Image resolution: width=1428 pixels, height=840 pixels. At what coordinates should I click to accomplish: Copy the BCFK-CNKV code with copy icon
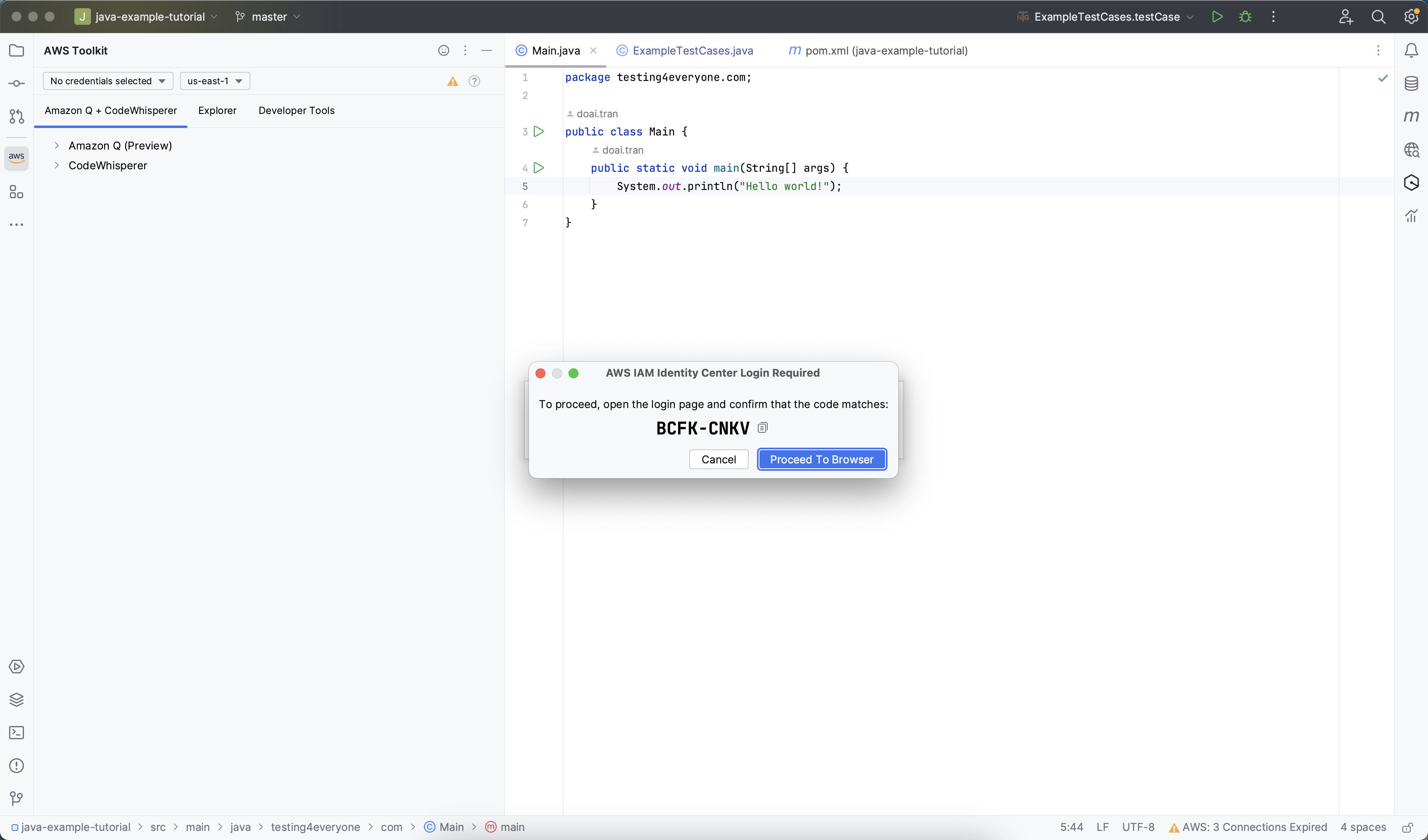[x=762, y=428]
